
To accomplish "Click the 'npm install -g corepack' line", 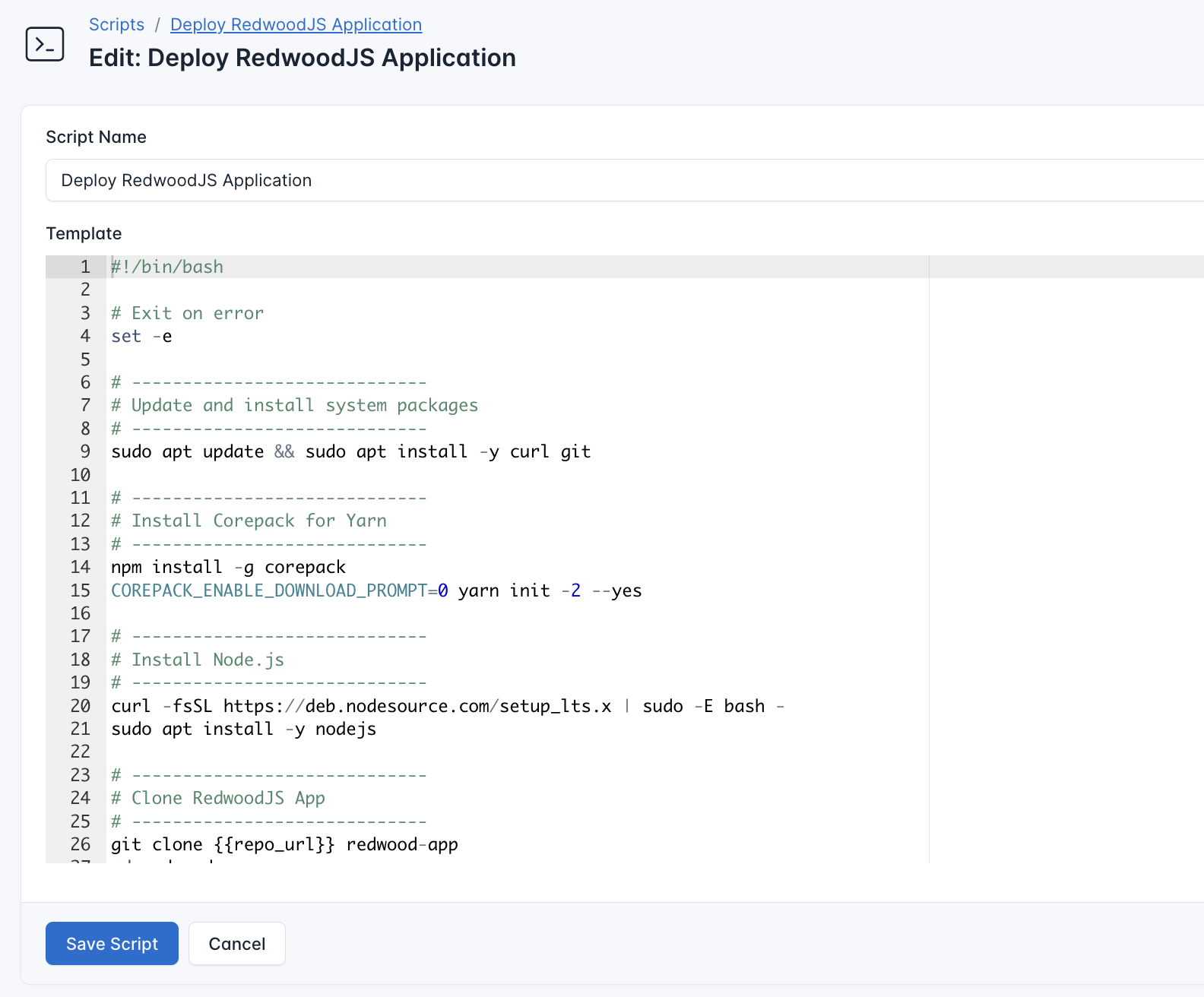I will (228, 567).
